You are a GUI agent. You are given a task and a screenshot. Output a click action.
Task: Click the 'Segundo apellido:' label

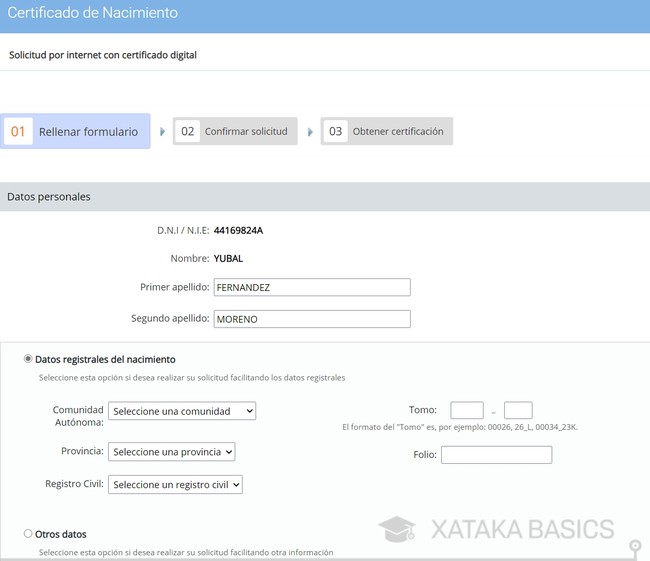(x=170, y=318)
